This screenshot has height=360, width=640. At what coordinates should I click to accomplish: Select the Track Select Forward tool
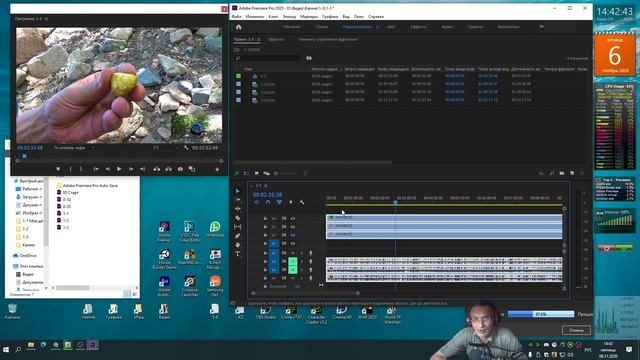(x=238, y=200)
